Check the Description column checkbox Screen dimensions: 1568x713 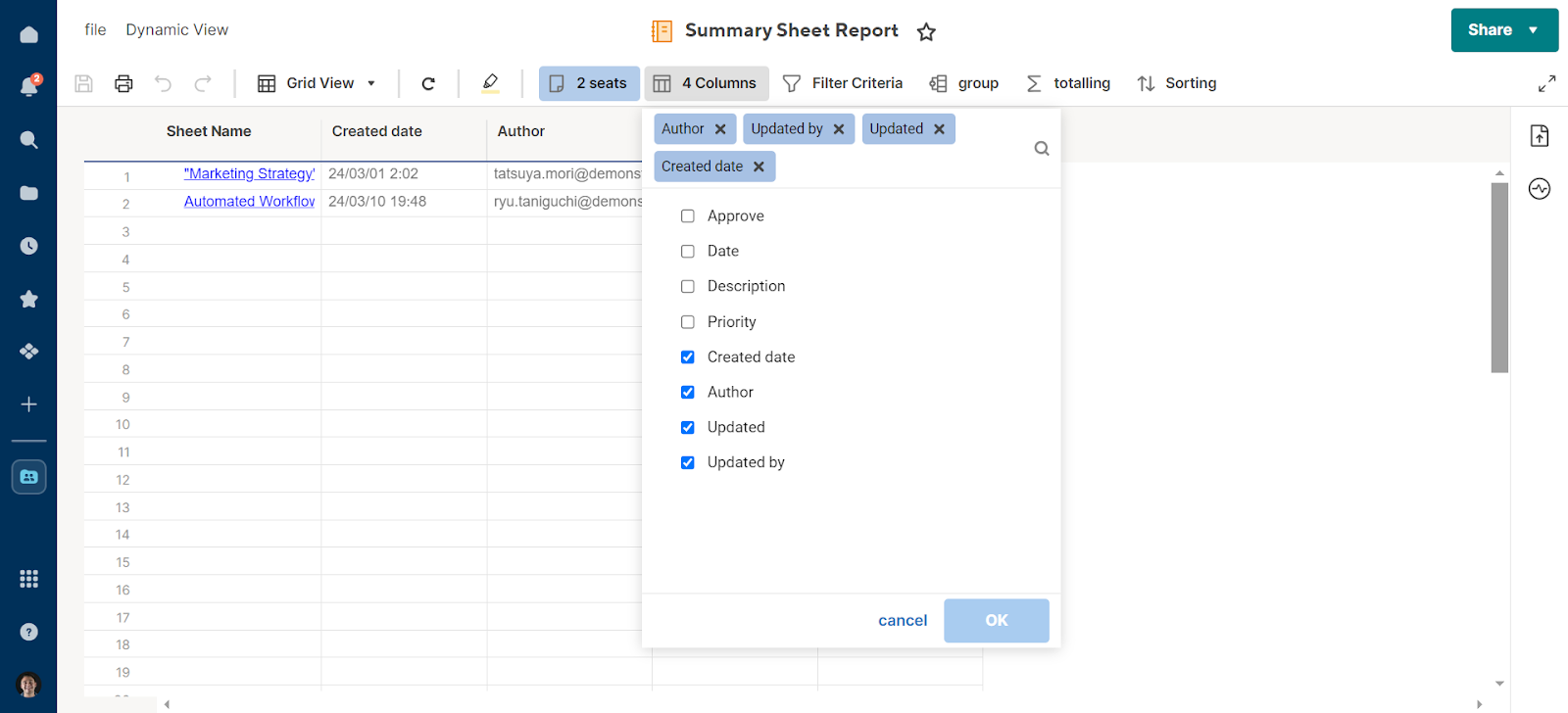688,287
